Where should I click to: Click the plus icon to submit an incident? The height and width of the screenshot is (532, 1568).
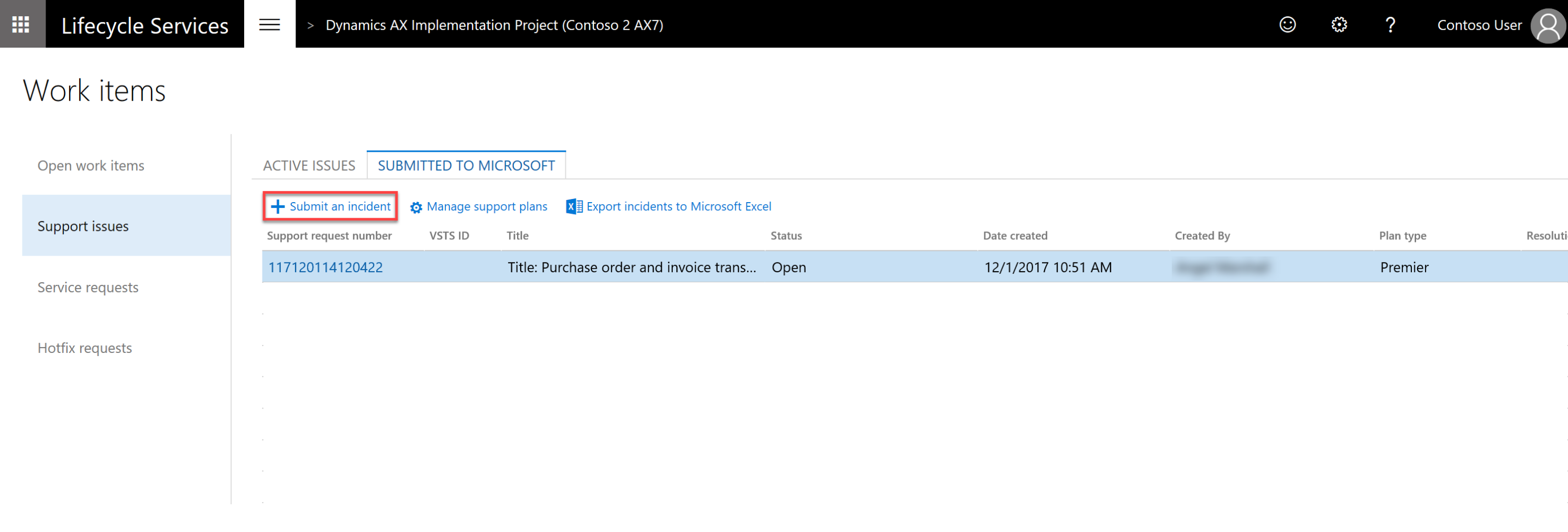tap(278, 206)
